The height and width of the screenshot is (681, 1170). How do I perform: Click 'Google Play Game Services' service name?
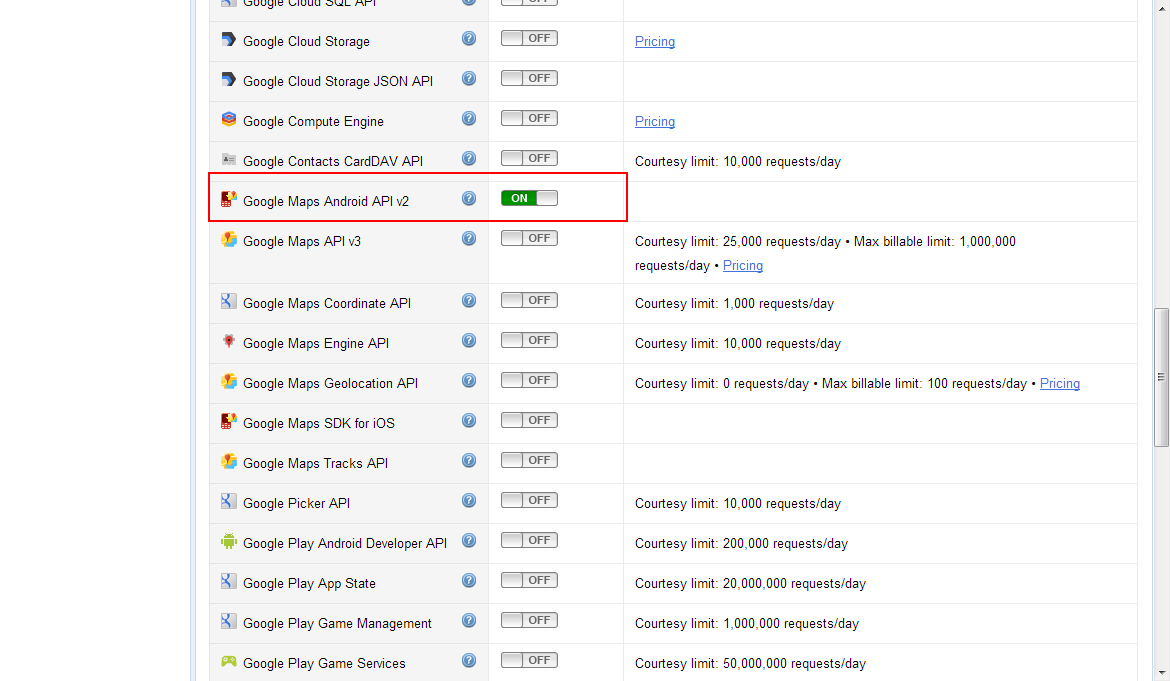pos(325,663)
